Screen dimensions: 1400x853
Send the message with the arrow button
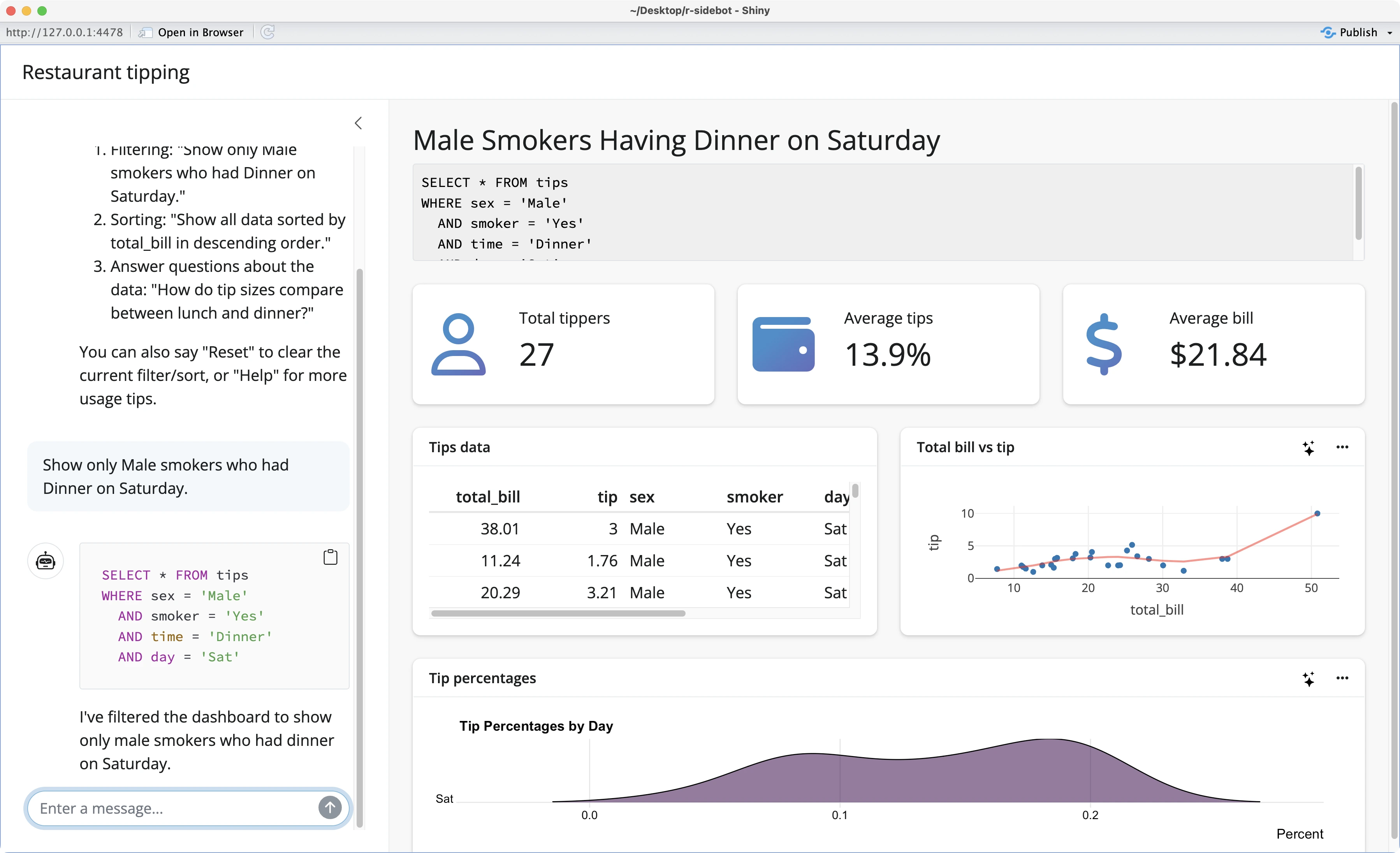coord(329,807)
